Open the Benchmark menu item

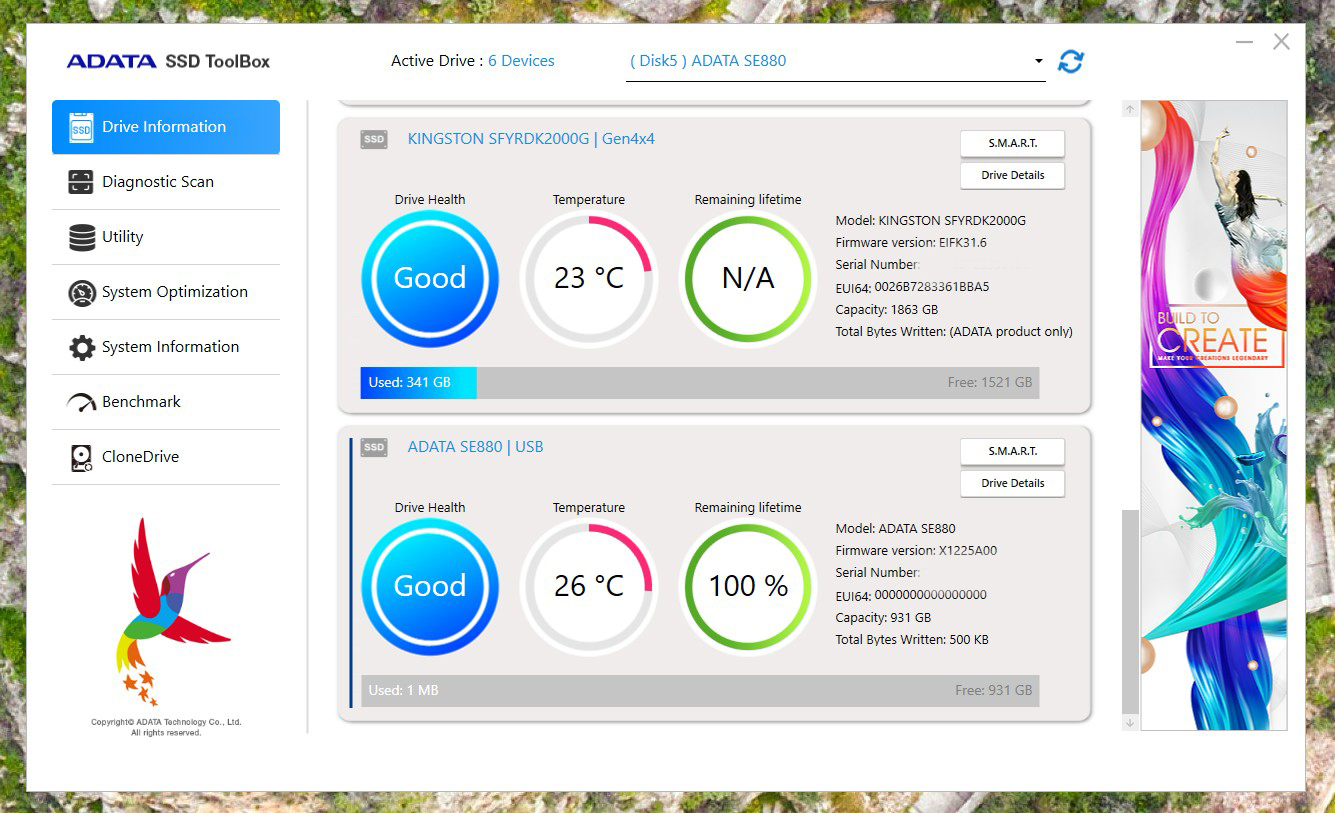pos(141,402)
